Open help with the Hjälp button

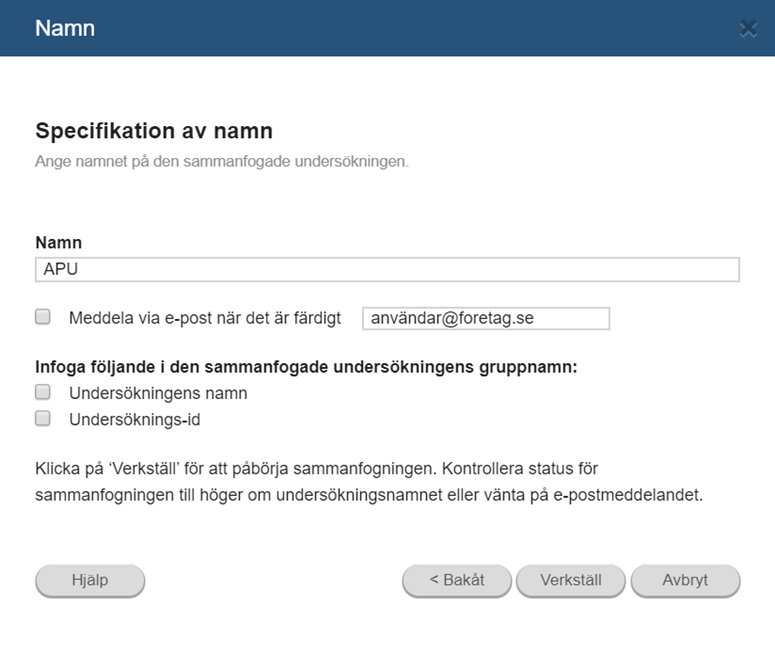pyautogui.click(x=90, y=580)
